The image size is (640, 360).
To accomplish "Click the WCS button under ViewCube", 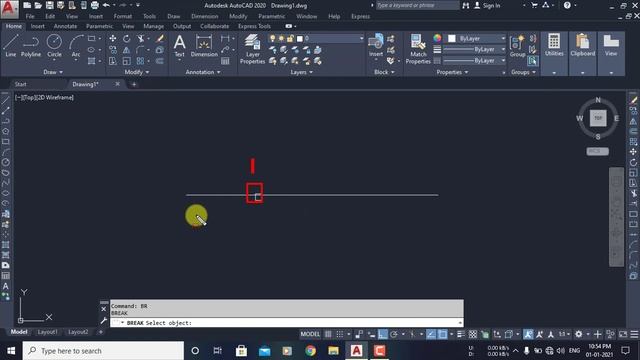I will [x=598, y=151].
